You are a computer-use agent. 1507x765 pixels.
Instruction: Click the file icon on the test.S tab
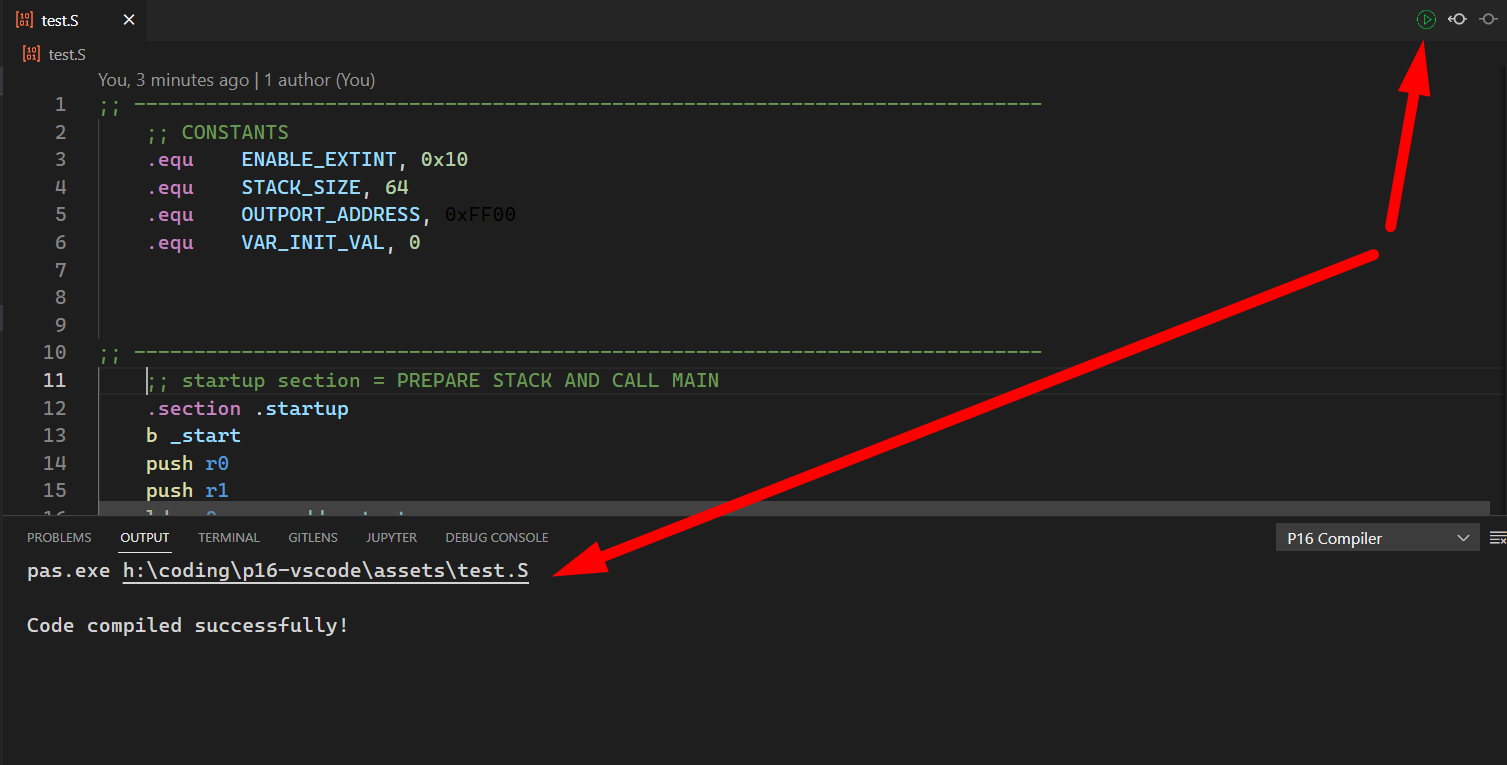click(x=25, y=20)
